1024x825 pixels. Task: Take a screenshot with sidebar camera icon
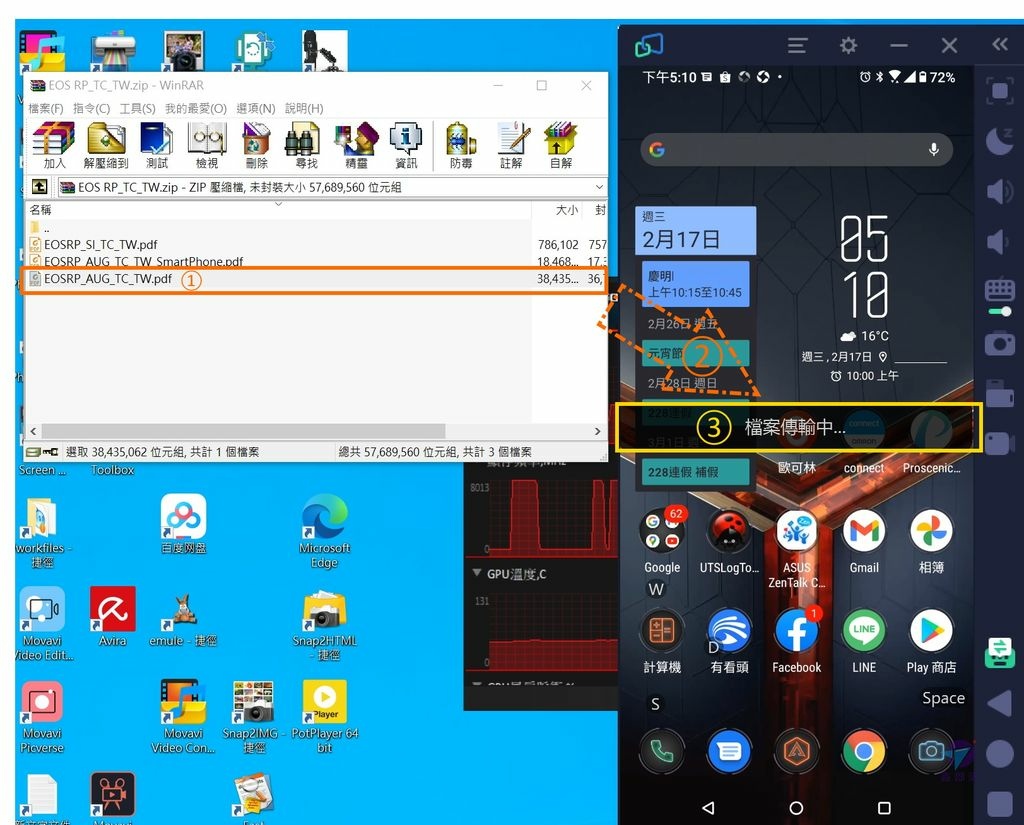(1000, 343)
